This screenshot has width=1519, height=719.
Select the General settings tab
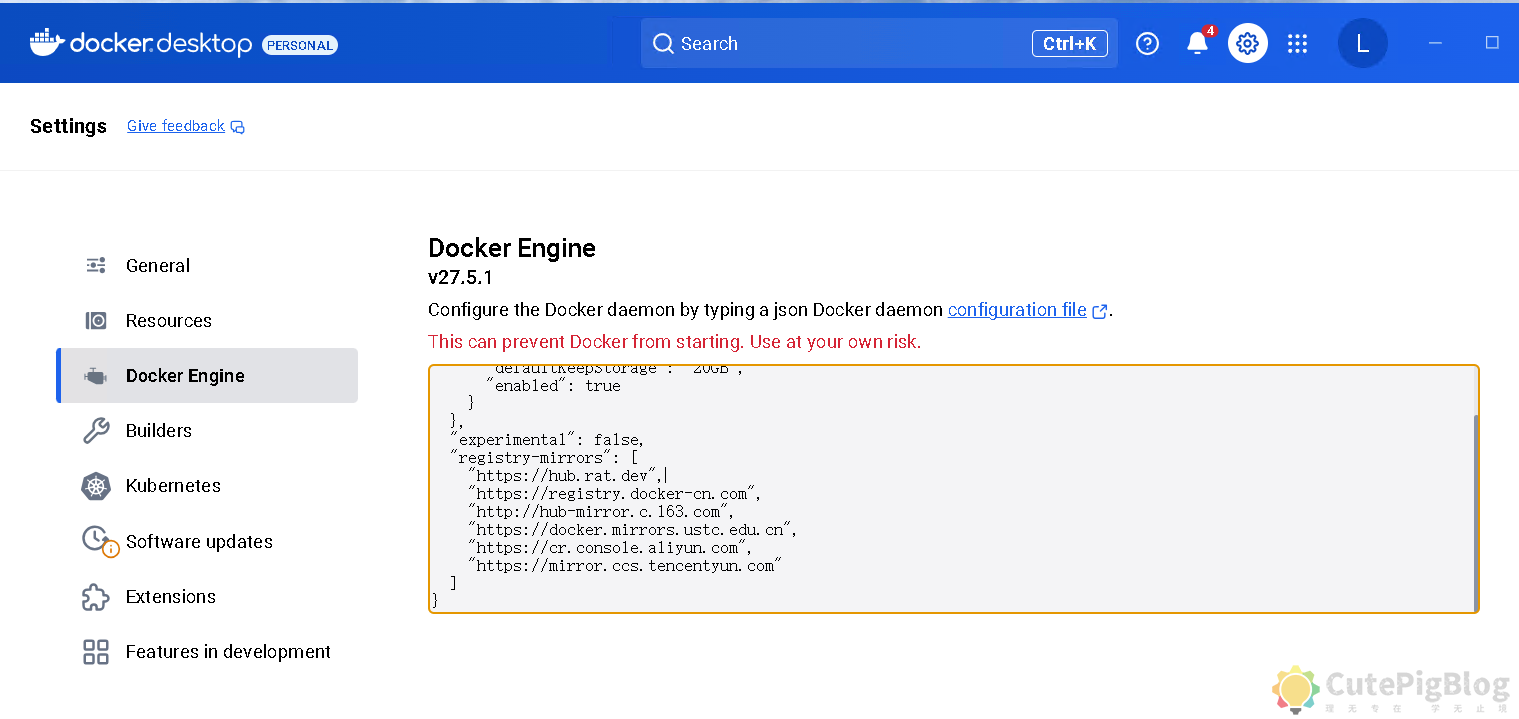(157, 266)
